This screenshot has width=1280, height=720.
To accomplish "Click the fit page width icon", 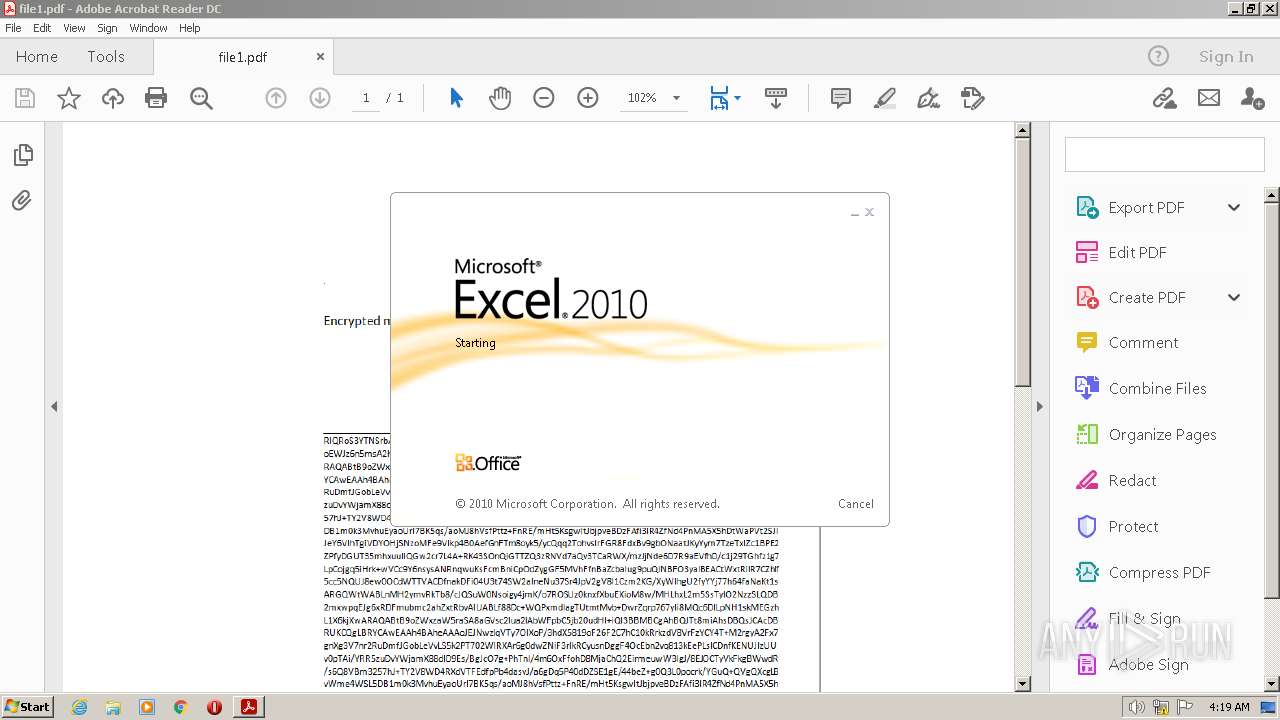I will click(719, 98).
